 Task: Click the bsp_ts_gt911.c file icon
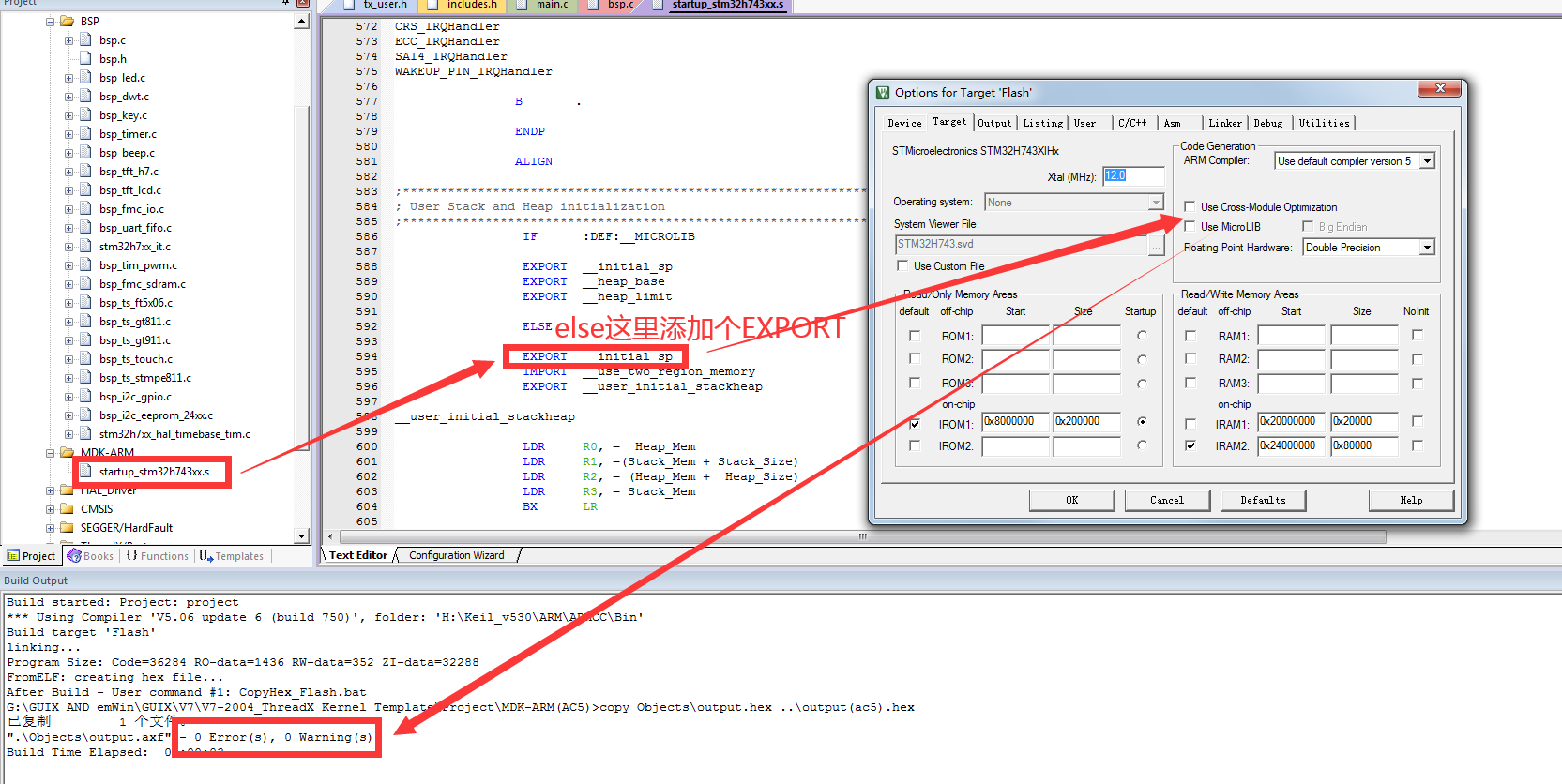pos(85,340)
